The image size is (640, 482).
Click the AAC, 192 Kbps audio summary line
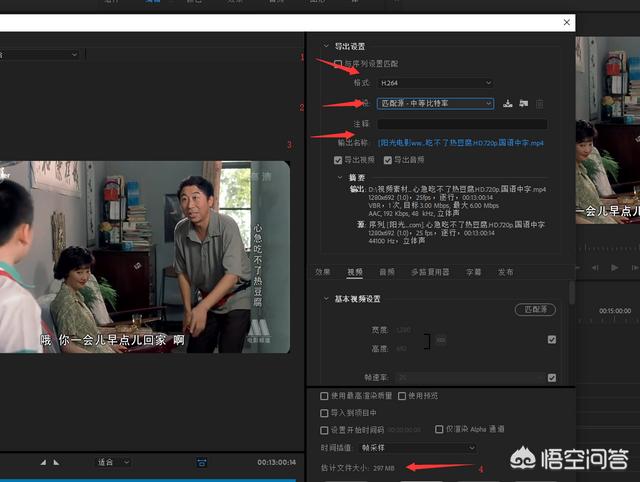414,213
